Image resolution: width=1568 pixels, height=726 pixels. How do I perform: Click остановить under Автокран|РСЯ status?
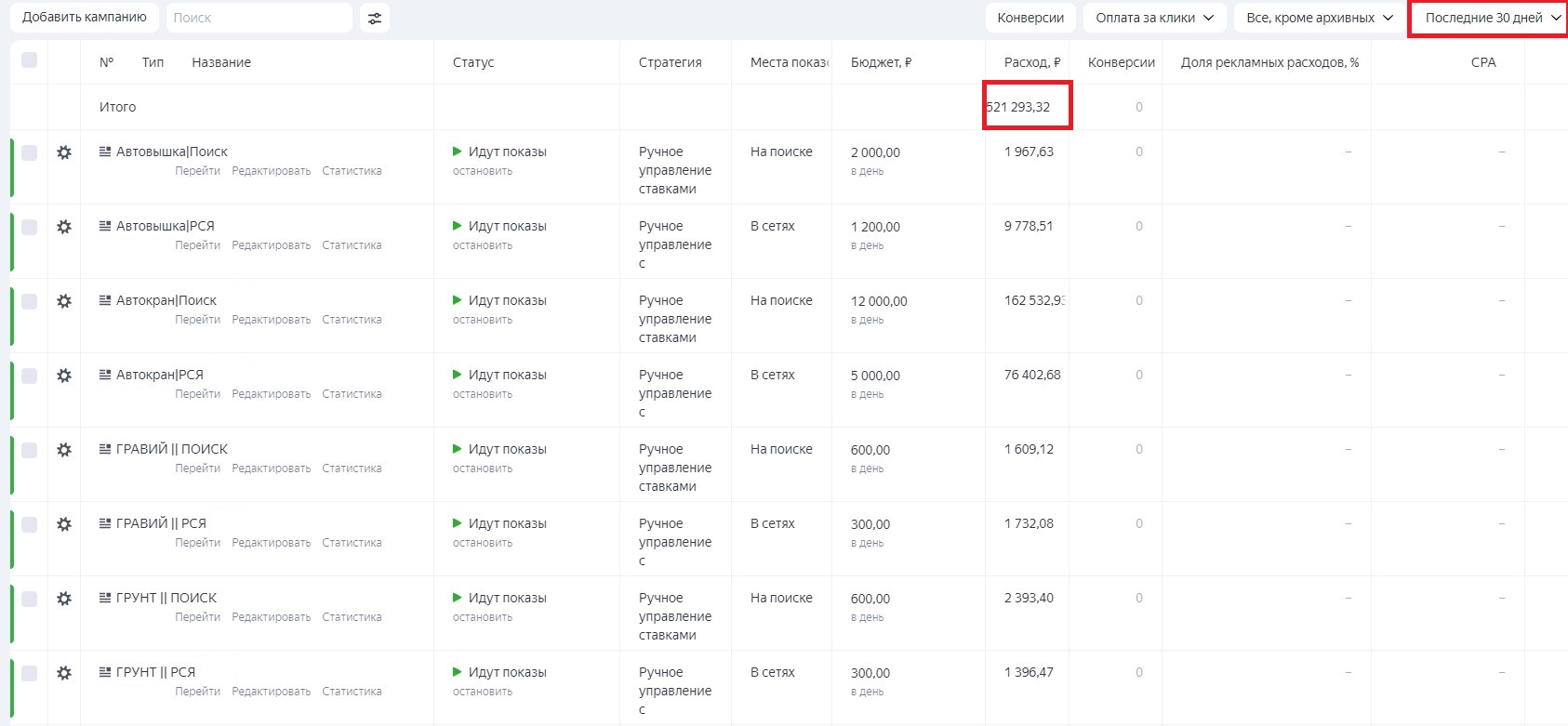tap(483, 394)
